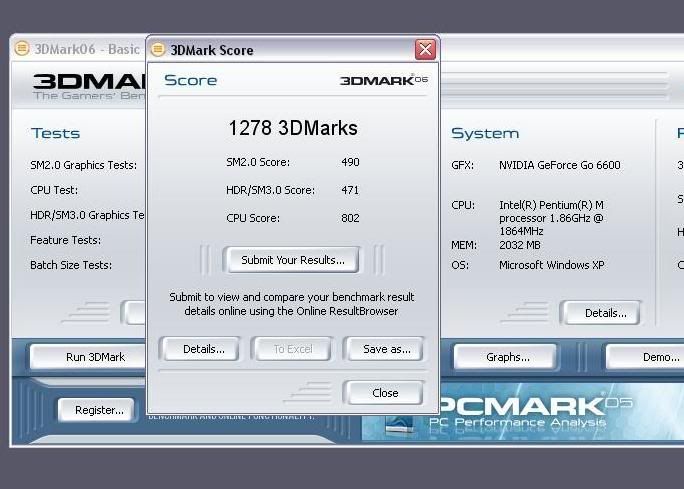The height and width of the screenshot is (489, 684).
Task: Click the 2032 MB memory value
Action: point(520,245)
